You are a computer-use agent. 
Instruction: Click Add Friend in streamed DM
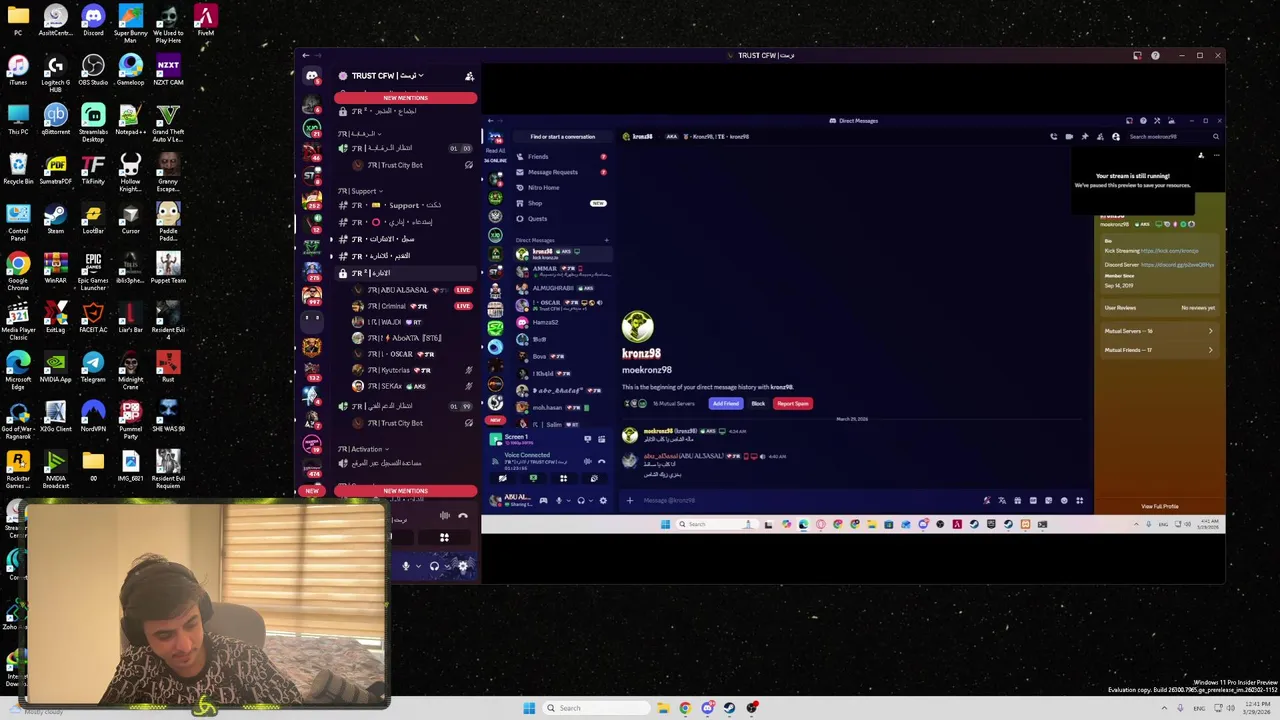point(726,404)
